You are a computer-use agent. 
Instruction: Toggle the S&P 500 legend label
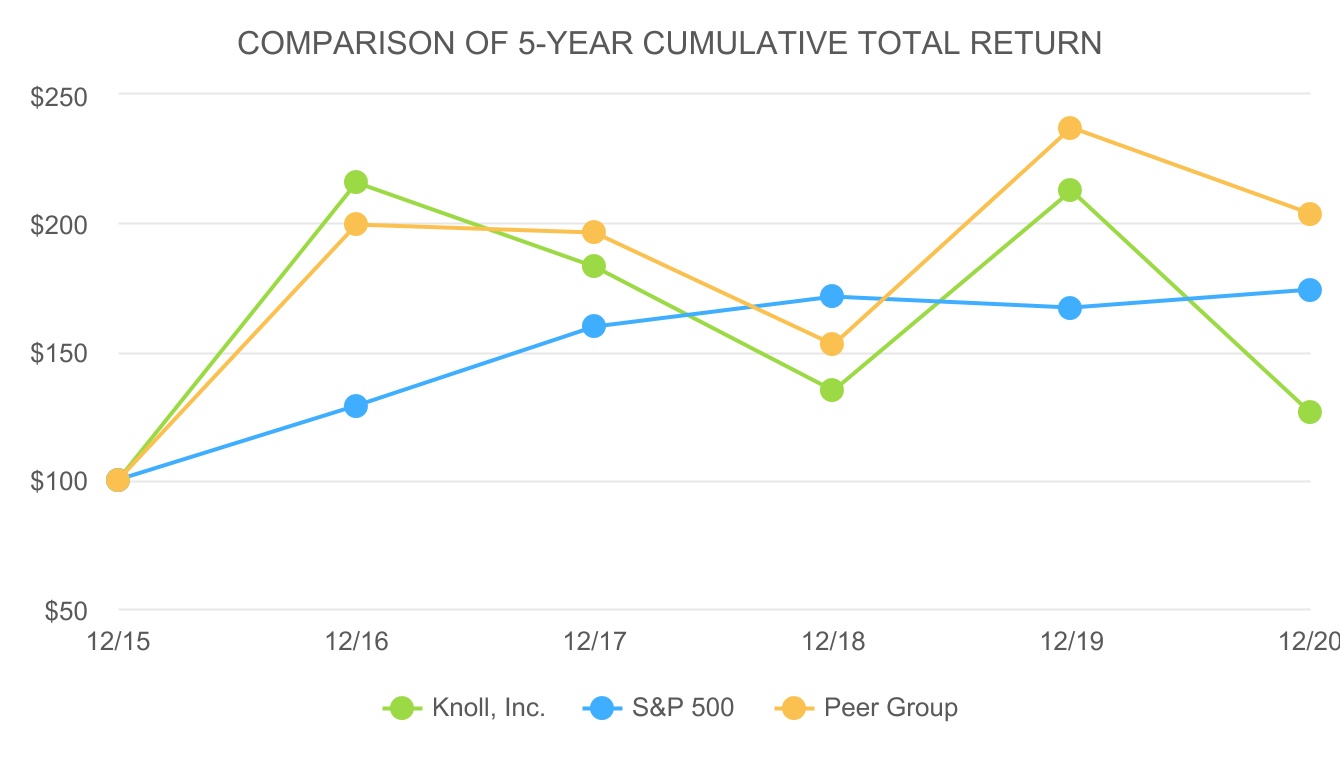point(683,708)
